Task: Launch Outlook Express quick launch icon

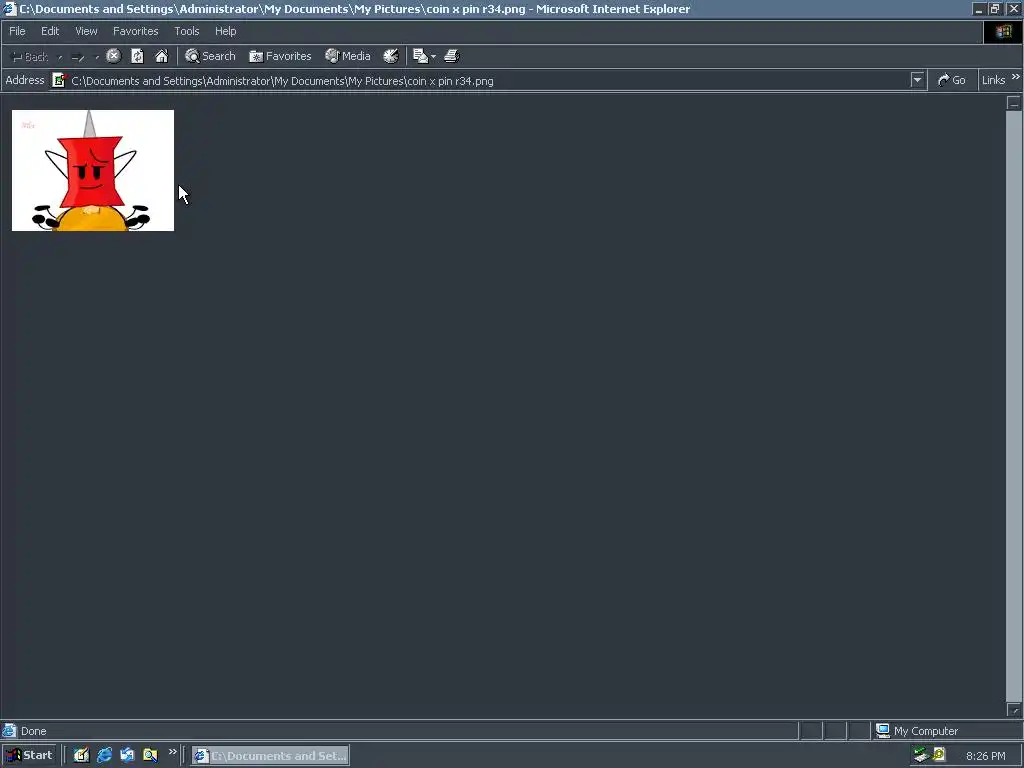Action: pos(127,756)
